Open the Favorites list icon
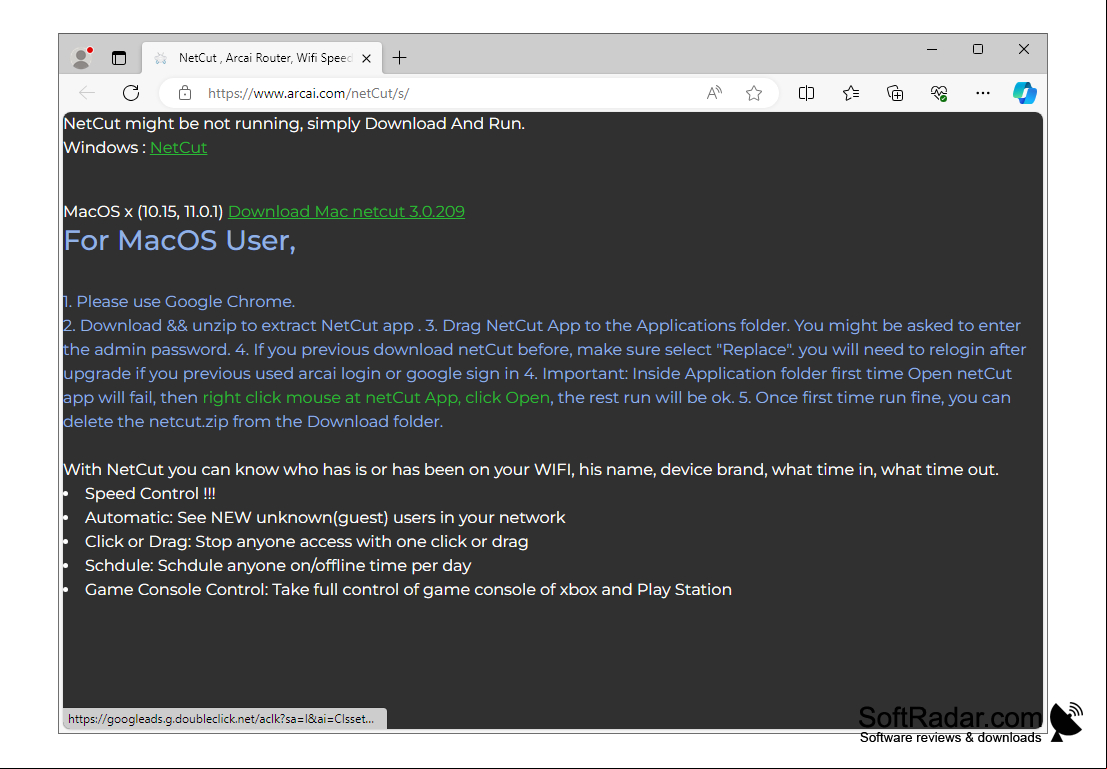1107x769 pixels. coord(851,93)
